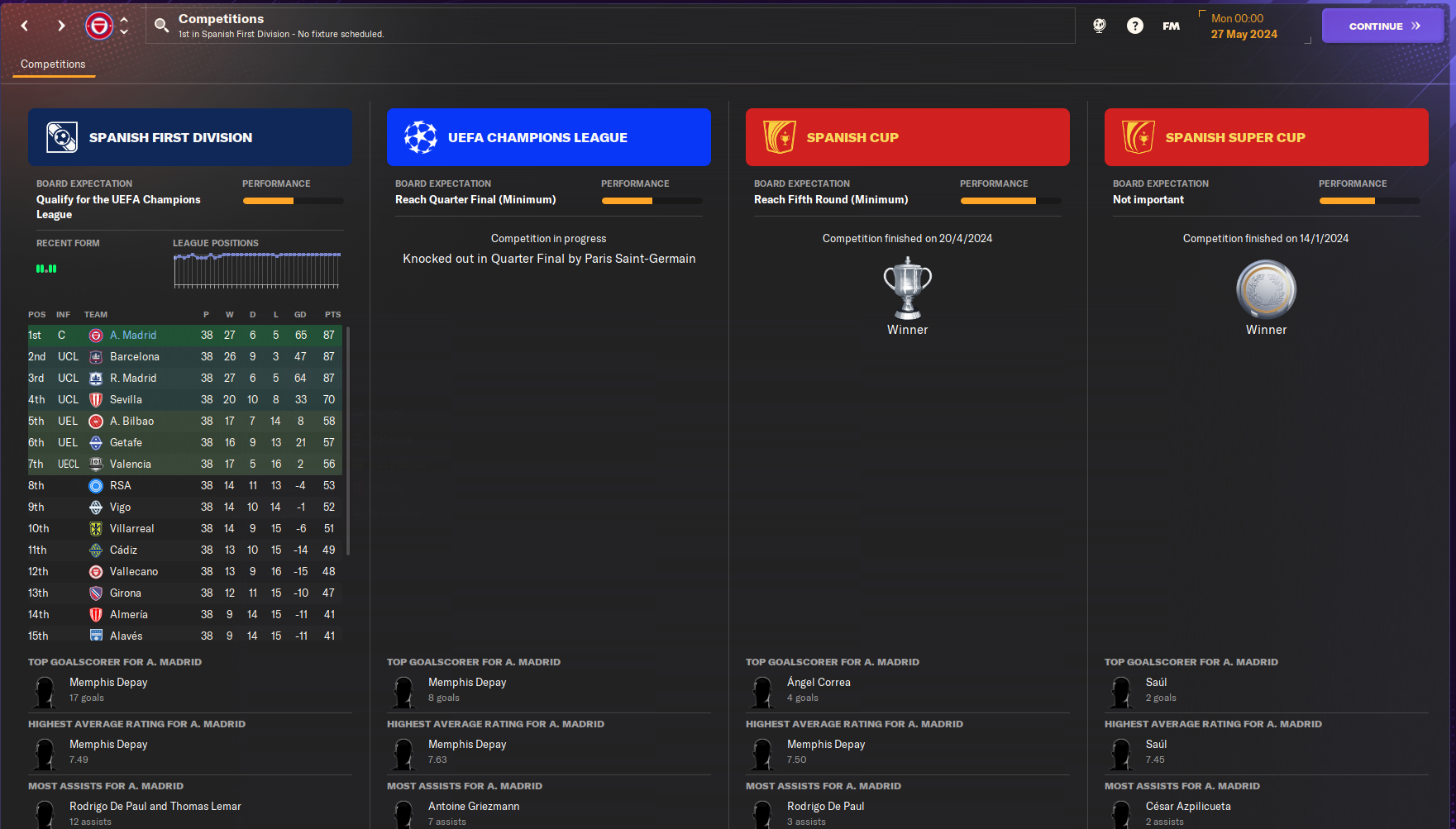Screen dimensions: 1456x829
Task: Click the RSA badge in the table
Action: click(x=96, y=486)
